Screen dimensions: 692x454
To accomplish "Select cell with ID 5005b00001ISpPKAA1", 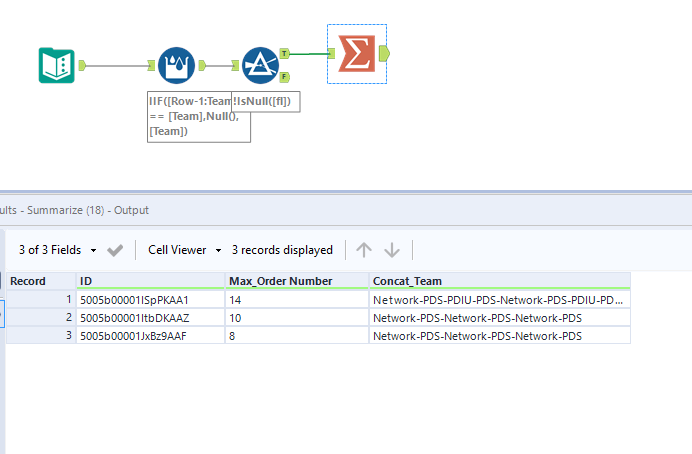I will tap(150, 299).
